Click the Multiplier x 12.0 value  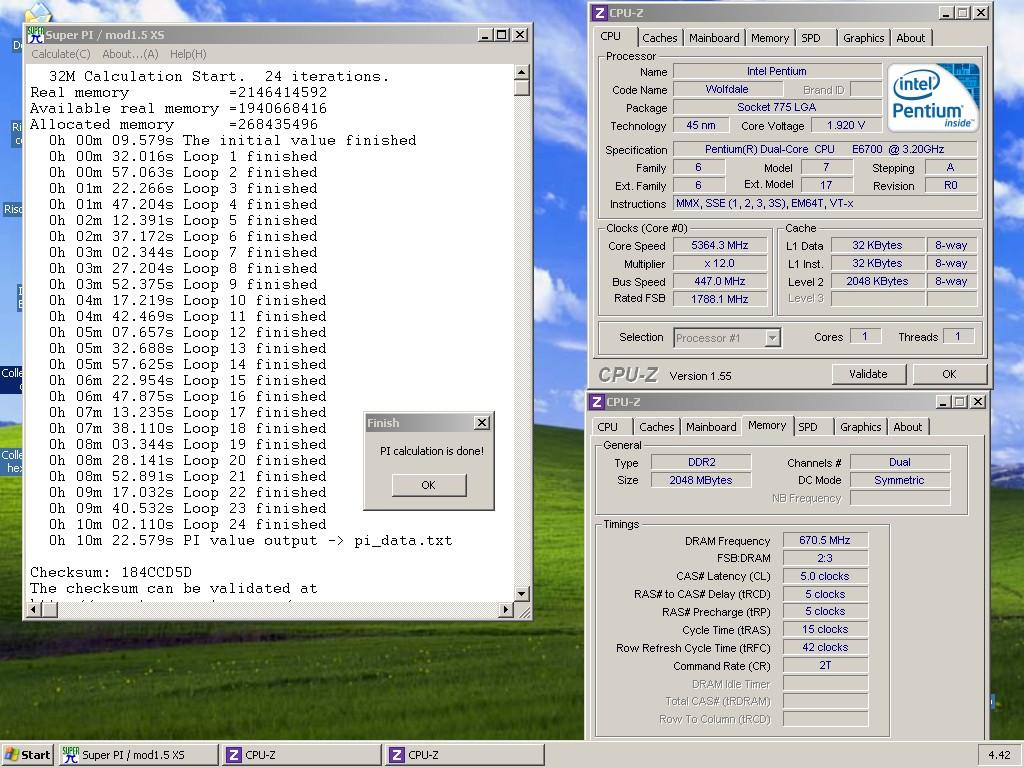[x=720, y=264]
